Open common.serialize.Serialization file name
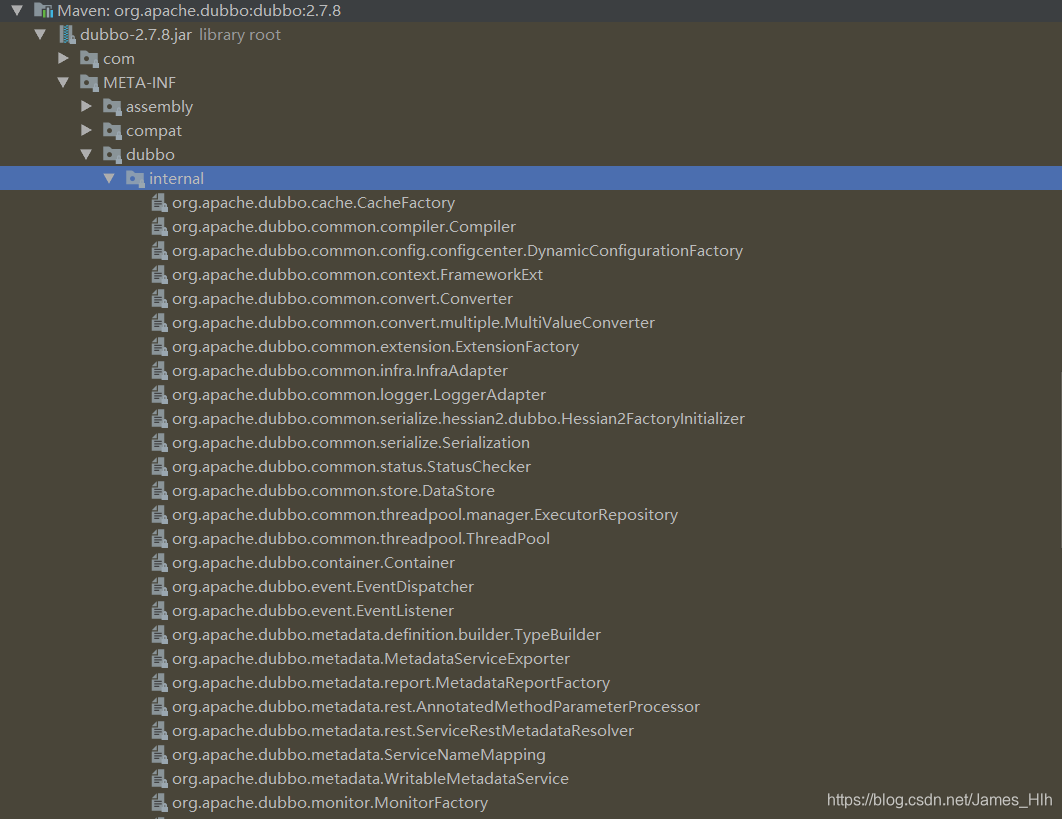1062x819 pixels. pyautogui.click(x=351, y=442)
